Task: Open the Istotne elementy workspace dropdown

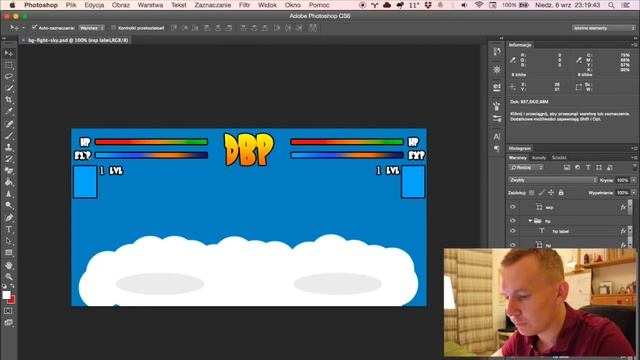Action: coord(604,28)
